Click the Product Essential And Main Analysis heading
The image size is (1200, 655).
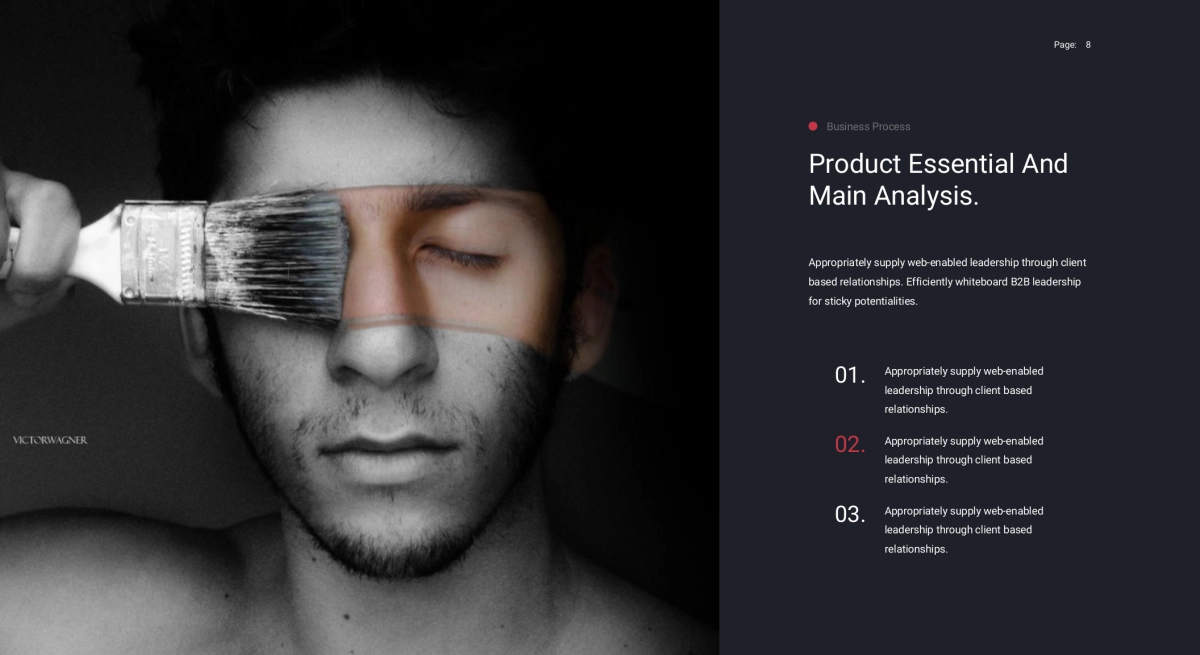point(938,179)
